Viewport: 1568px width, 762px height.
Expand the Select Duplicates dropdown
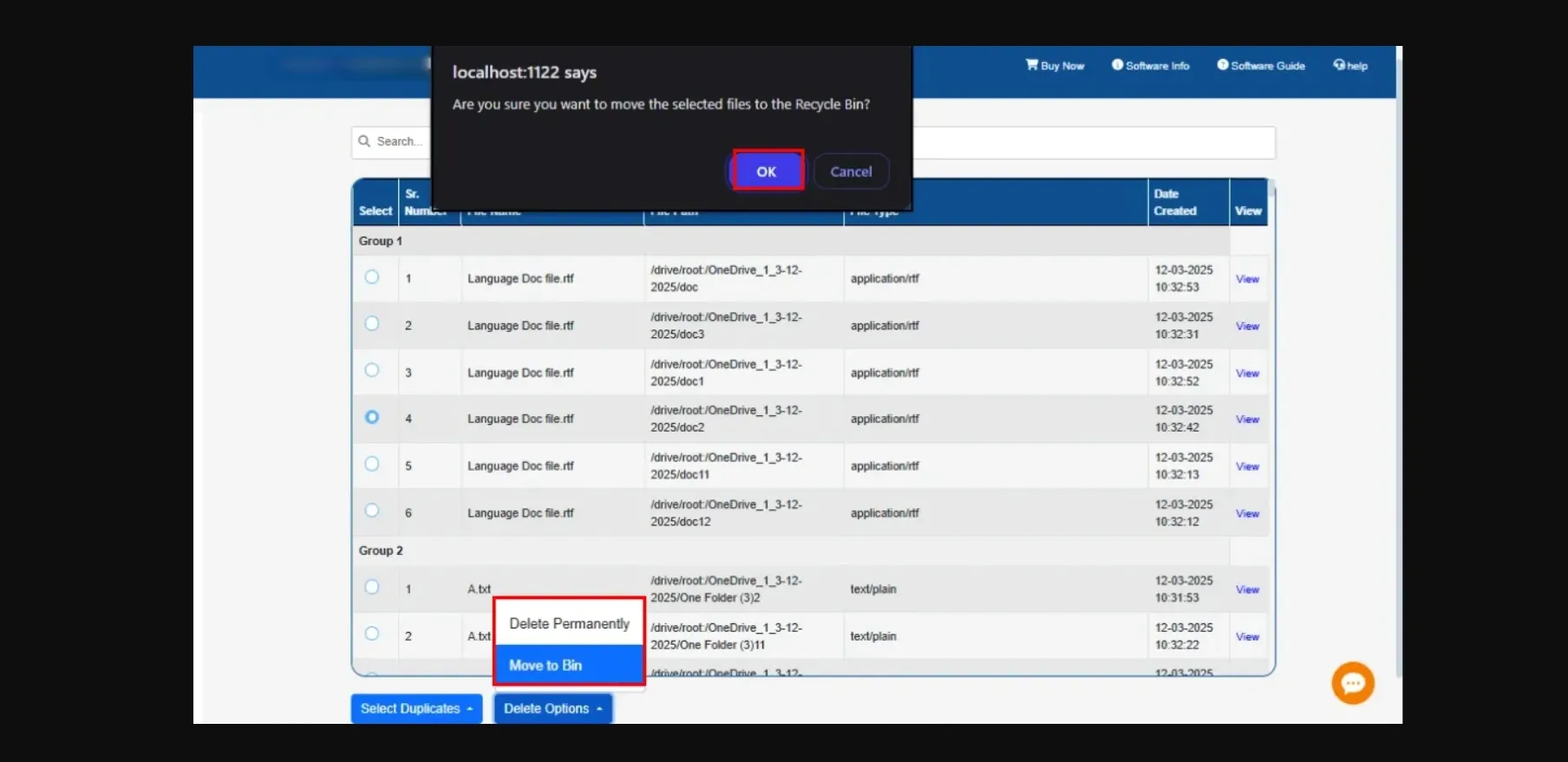click(x=416, y=708)
